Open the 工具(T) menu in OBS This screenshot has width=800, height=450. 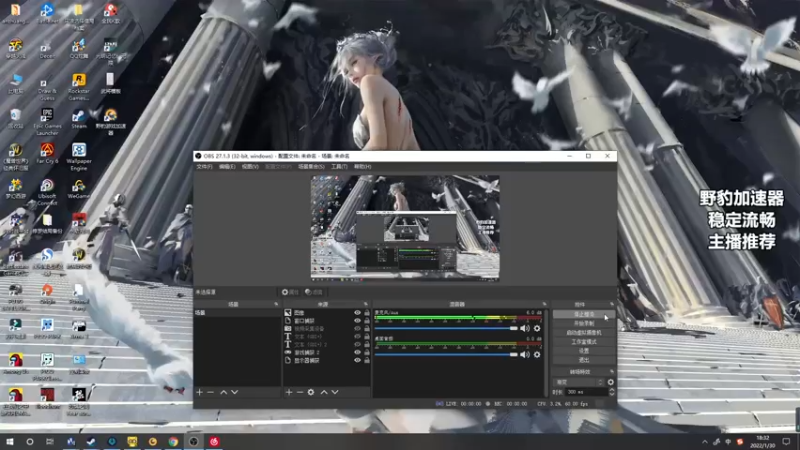click(x=339, y=167)
